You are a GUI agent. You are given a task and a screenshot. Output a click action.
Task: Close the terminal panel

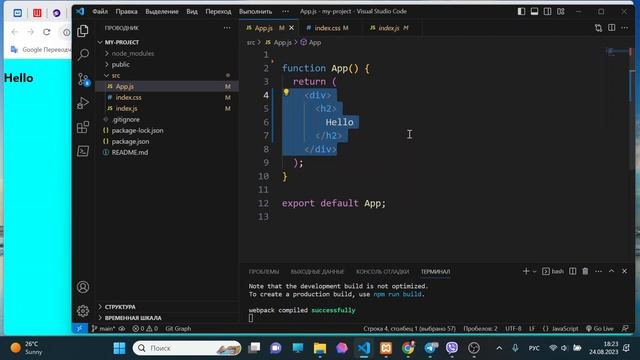pos(624,271)
